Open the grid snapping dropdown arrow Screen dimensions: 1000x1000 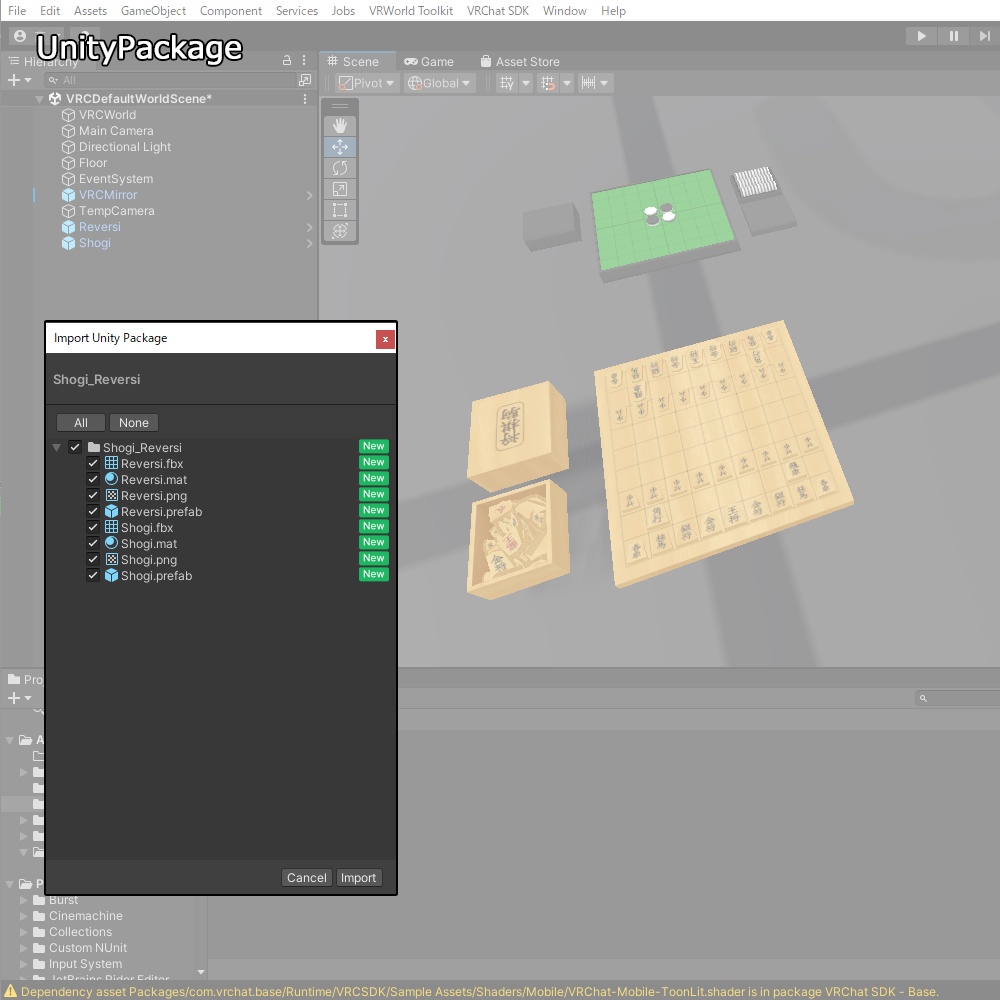[x=567, y=83]
